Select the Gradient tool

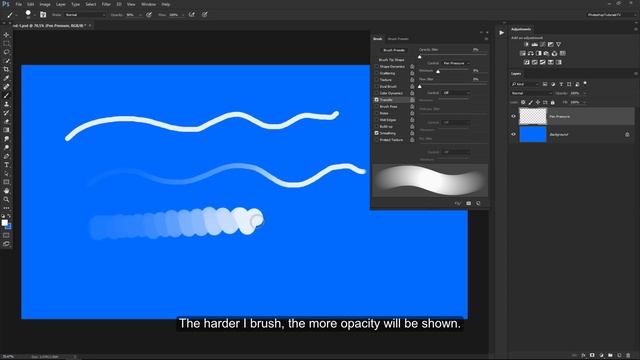coord(6,130)
